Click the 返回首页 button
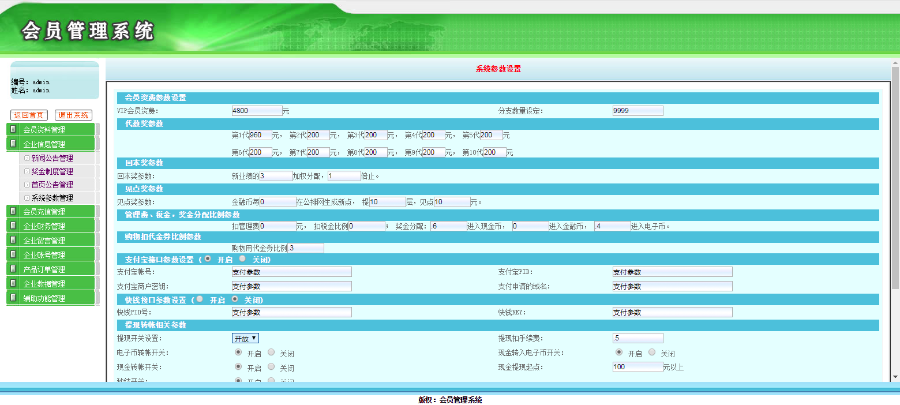This screenshot has height=405, width=900. click(29, 115)
